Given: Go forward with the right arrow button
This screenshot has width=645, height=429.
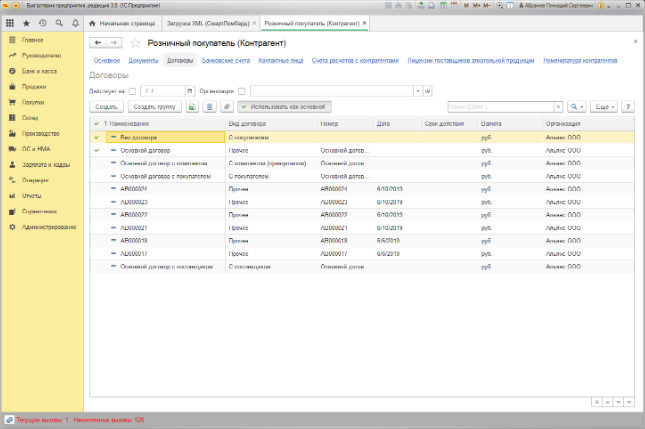Looking at the screenshot, I should (114, 42).
